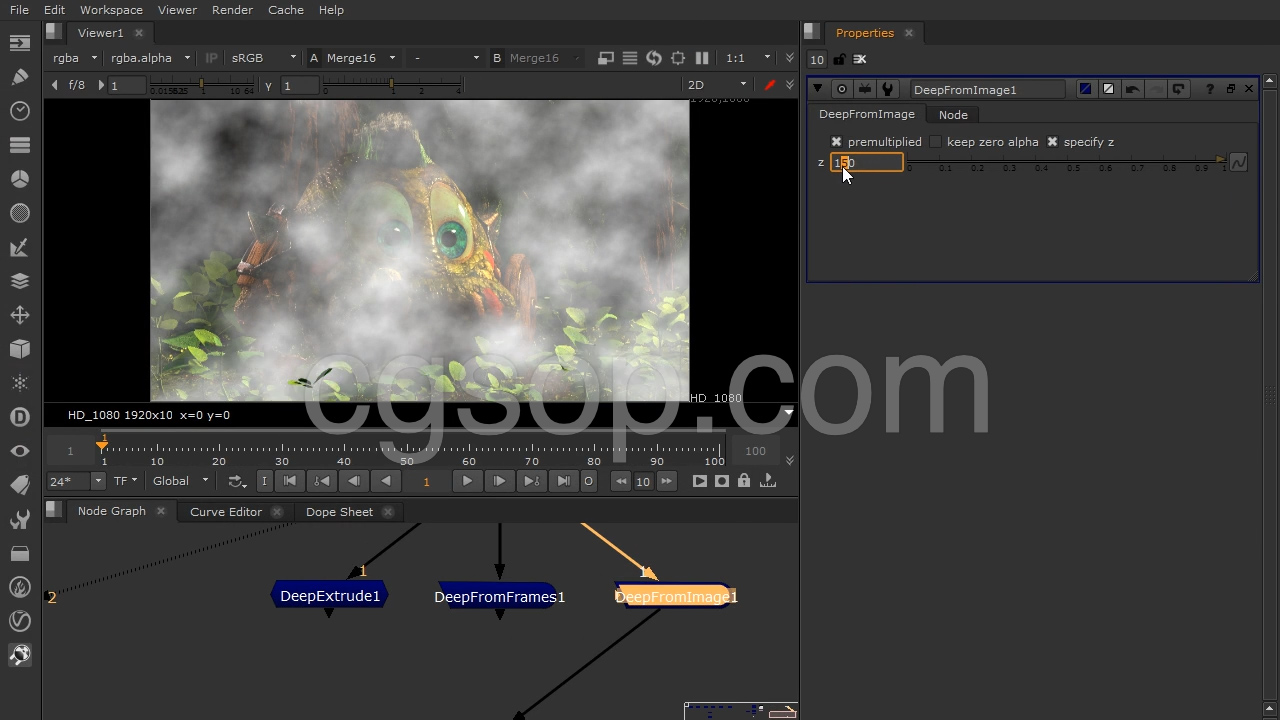Click the viewer refresh icon
This screenshot has height=720, width=1280.
654,58
